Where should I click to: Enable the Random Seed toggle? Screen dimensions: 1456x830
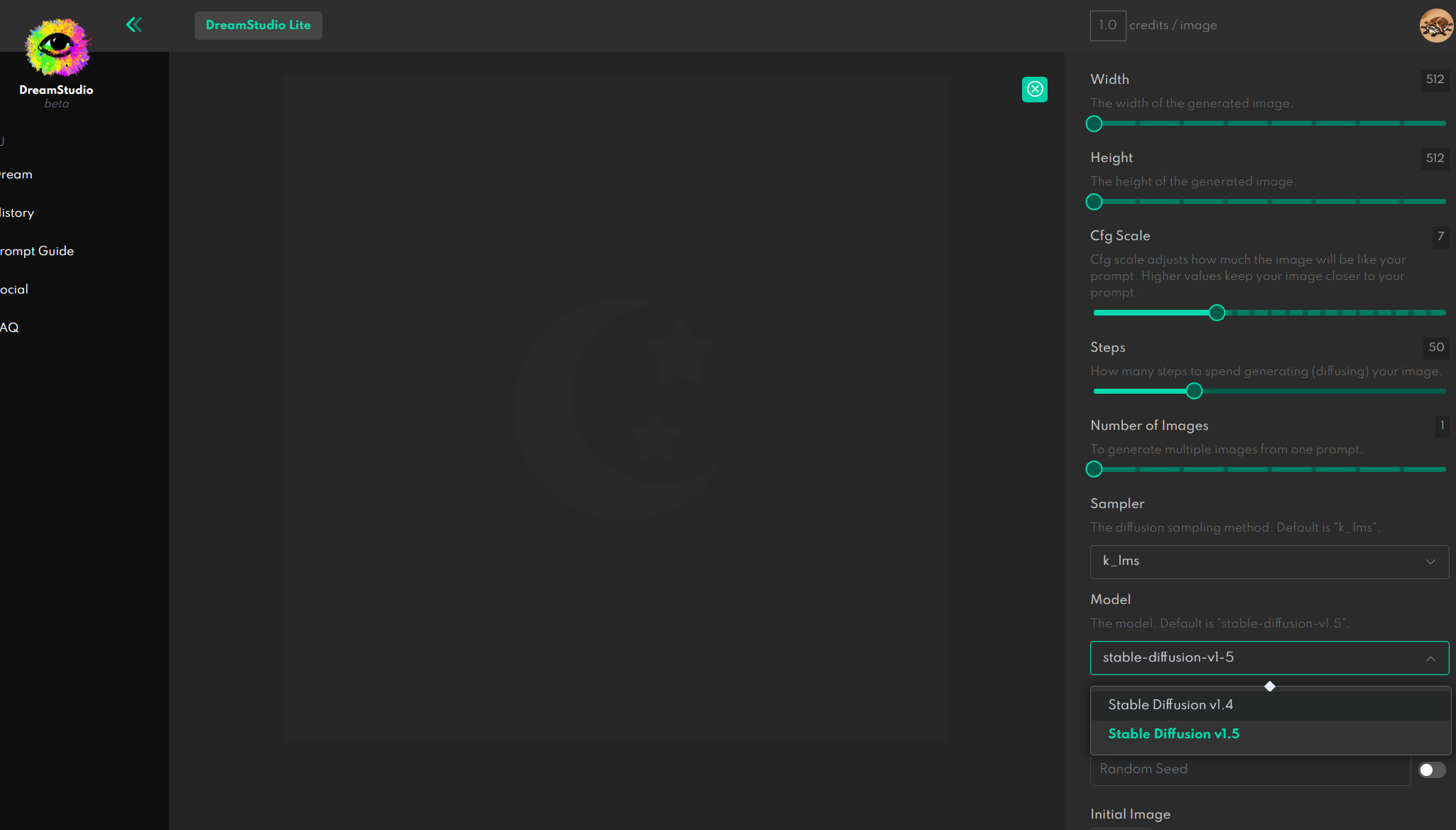[x=1431, y=770]
